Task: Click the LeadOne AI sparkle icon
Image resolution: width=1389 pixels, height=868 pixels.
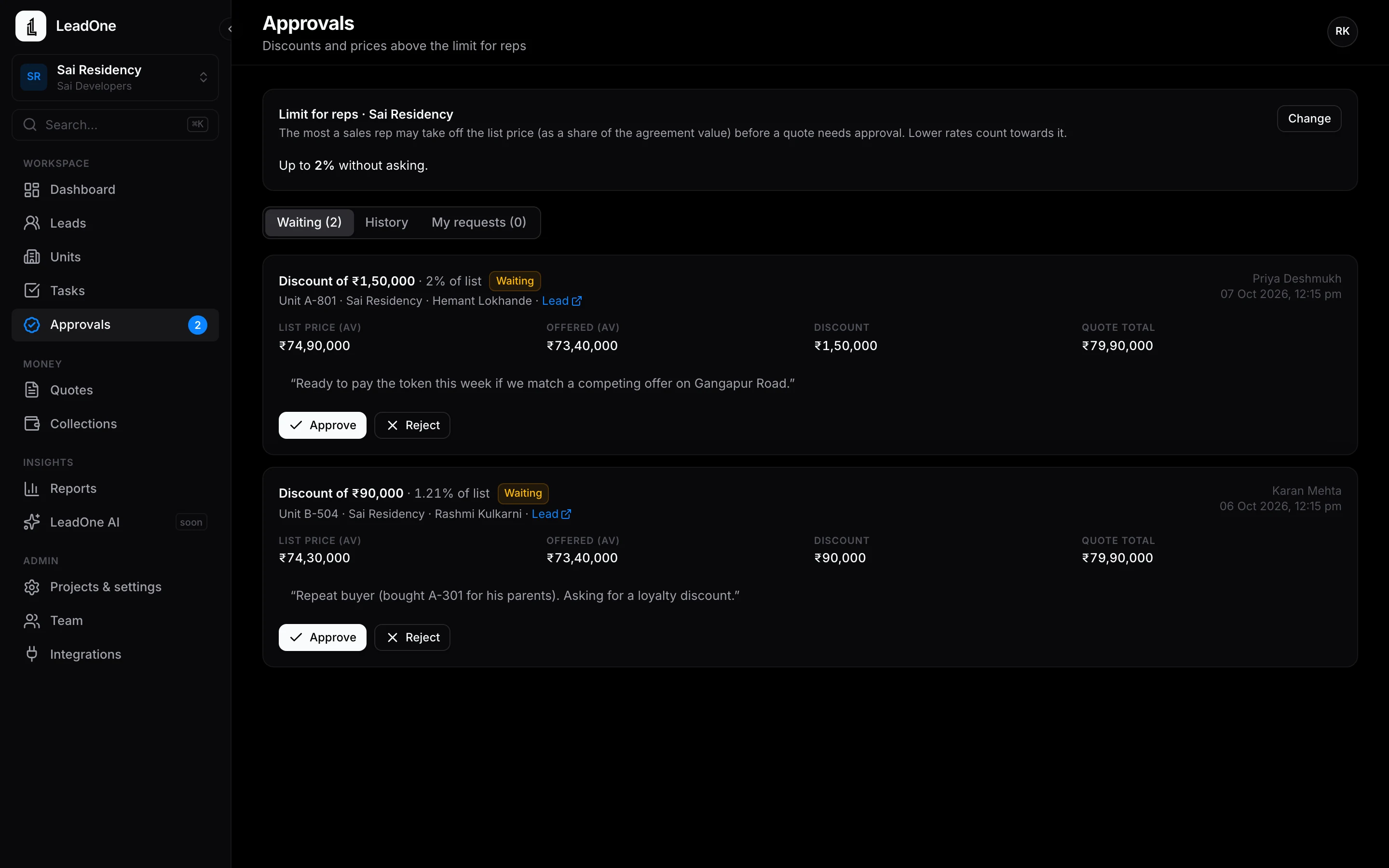Action: 31,522
